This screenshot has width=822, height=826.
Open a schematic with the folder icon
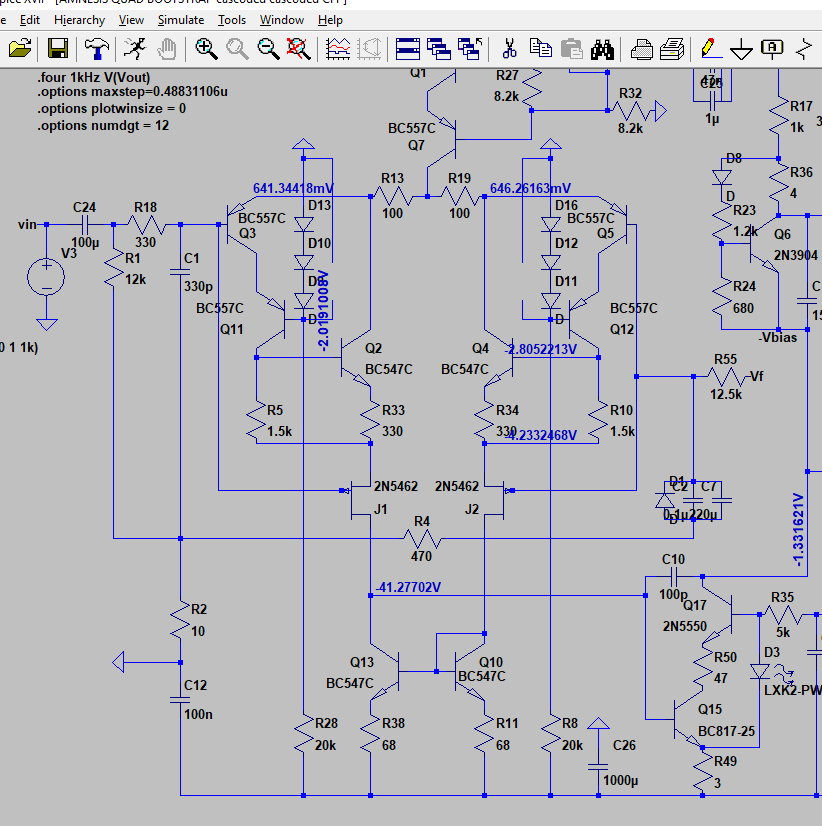[21, 48]
